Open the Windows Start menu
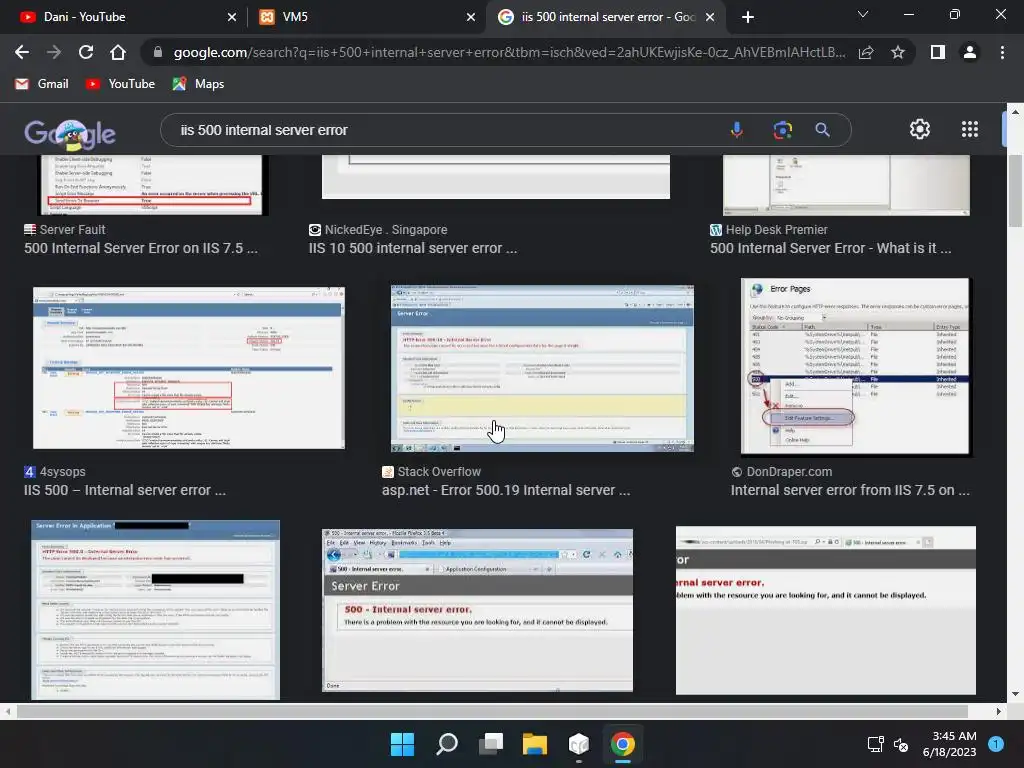The image size is (1024, 768). pos(402,744)
